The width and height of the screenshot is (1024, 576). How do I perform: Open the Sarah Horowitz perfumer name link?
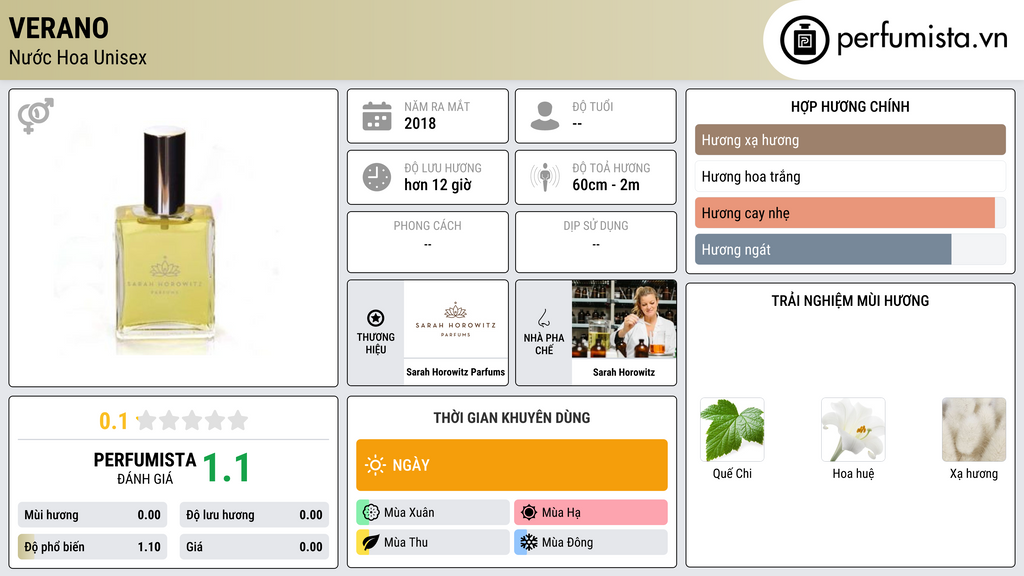point(624,372)
